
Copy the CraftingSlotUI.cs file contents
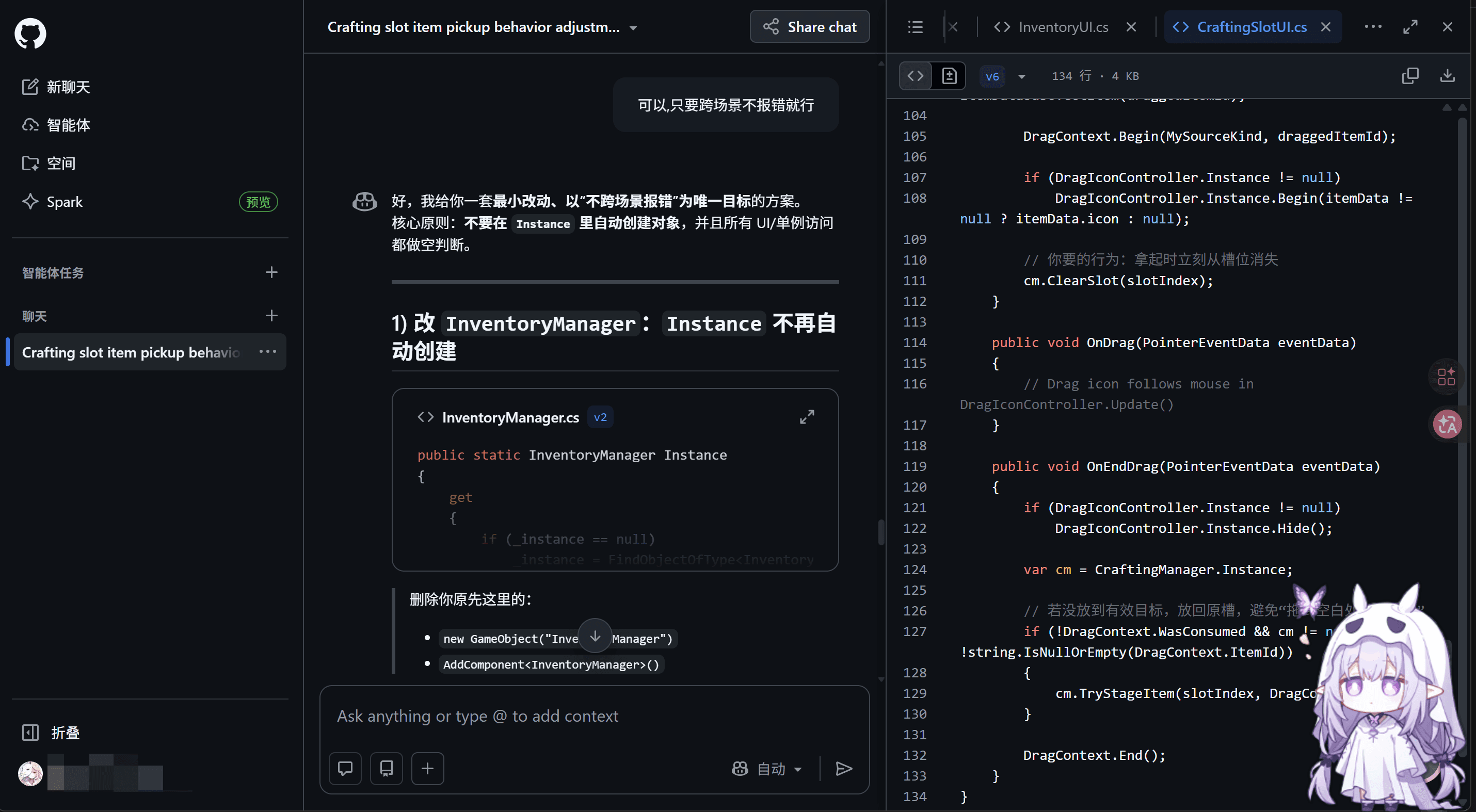click(1409, 76)
